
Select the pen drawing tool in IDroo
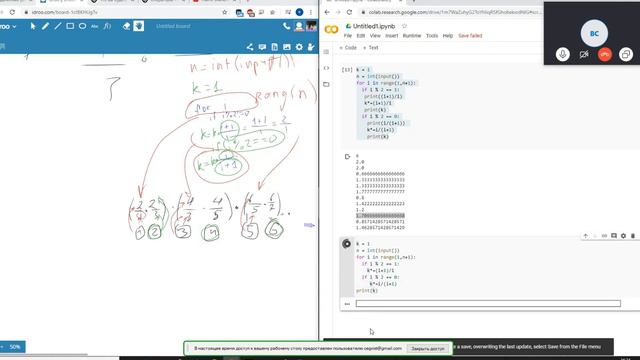(x=45, y=26)
